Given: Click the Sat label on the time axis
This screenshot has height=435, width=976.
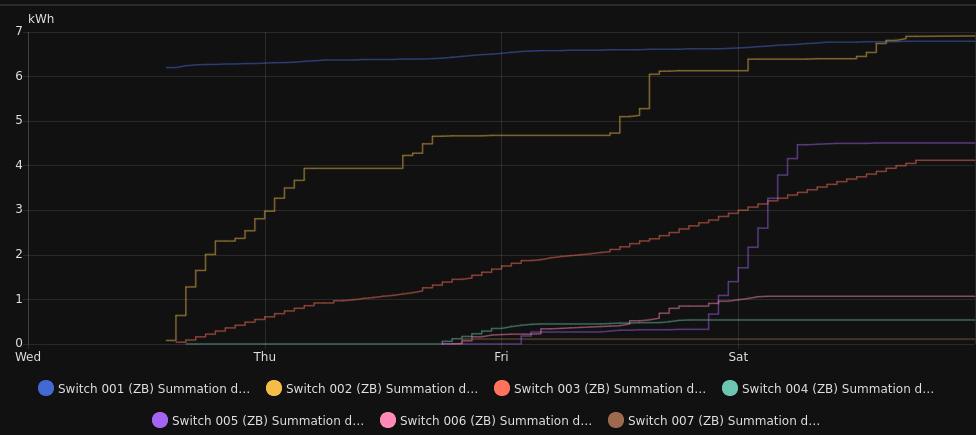Looking at the screenshot, I should tap(738, 357).
